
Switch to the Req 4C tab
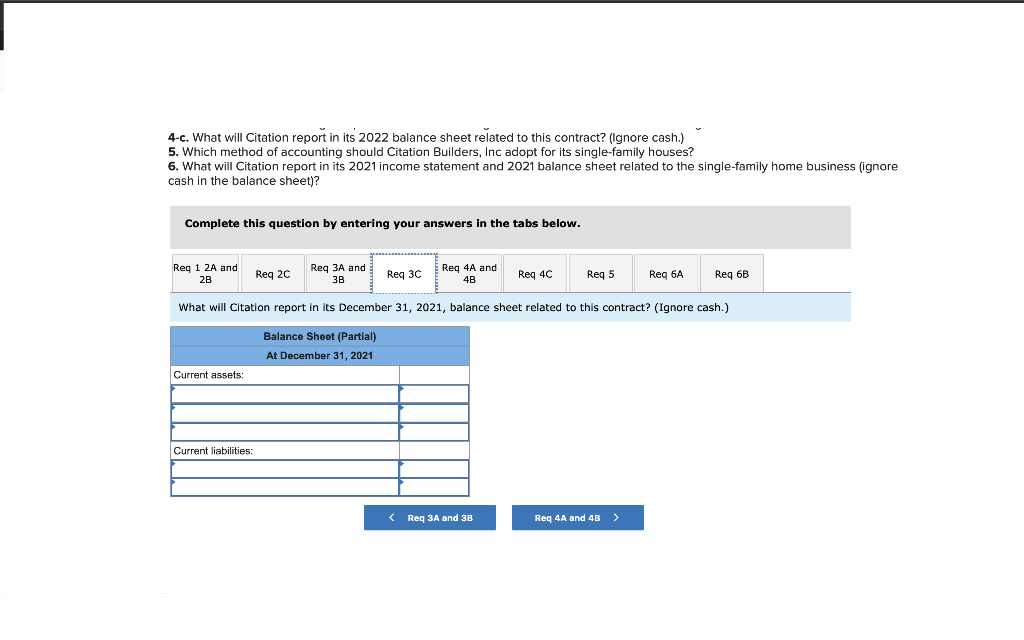tap(535, 274)
